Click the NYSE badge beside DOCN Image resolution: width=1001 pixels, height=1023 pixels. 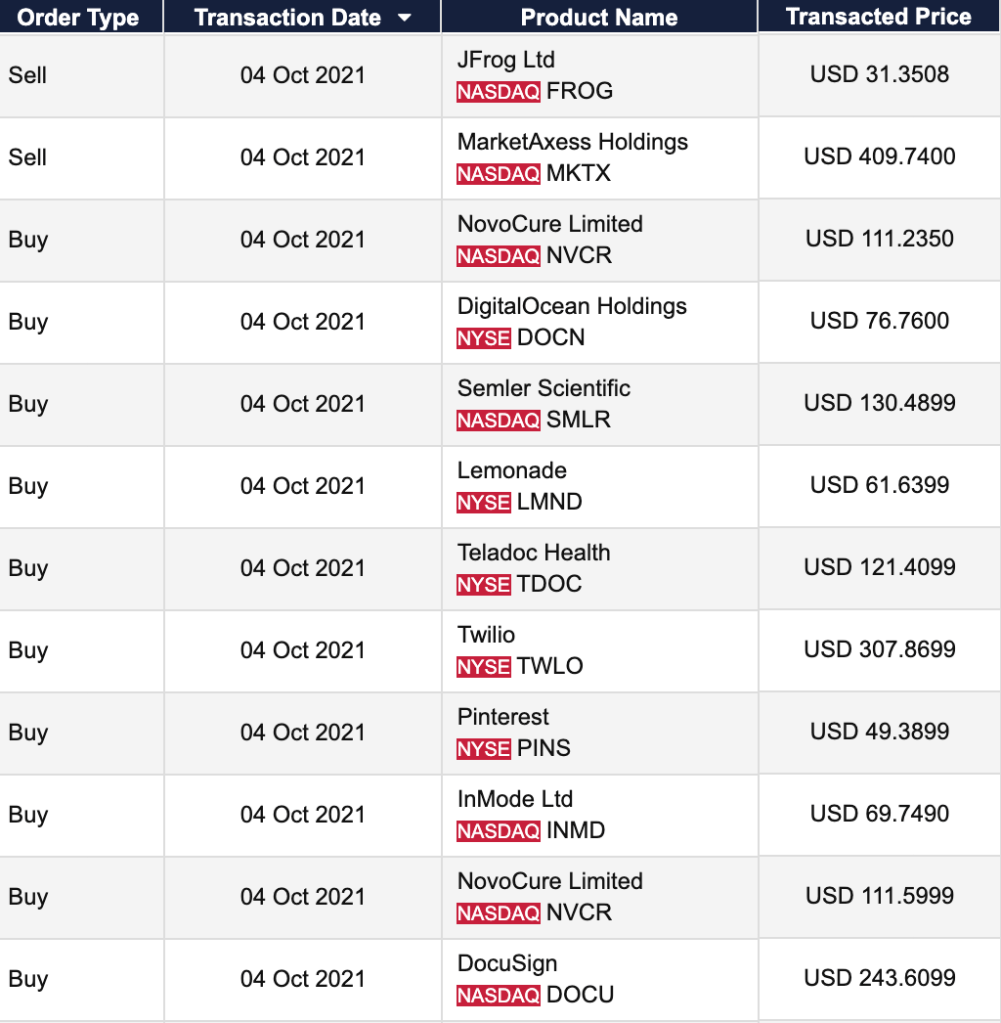pyautogui.click(x=483, y=338)
